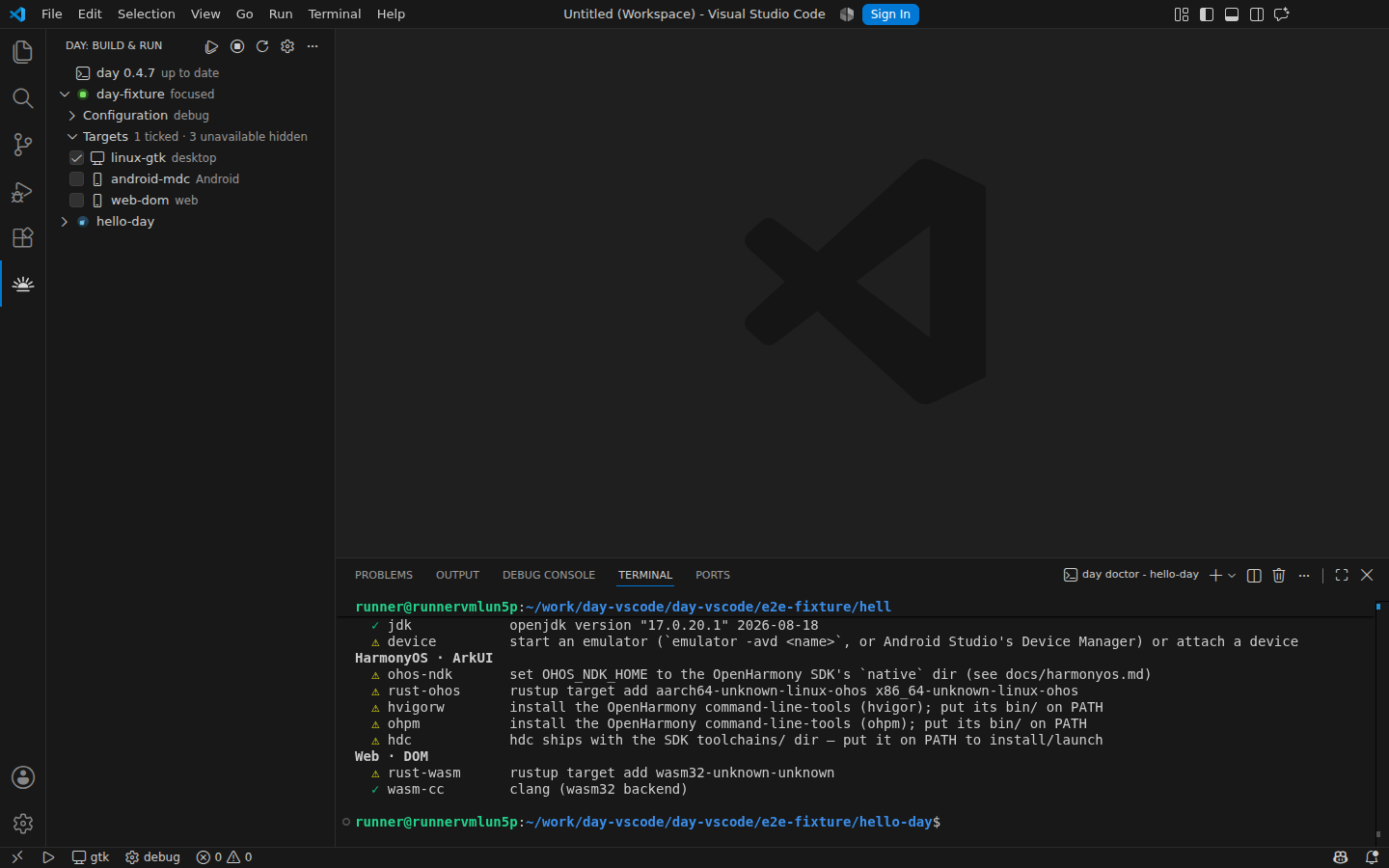Click the debug configuration status item
1389x868 pixels.
[x=152, y=857]
